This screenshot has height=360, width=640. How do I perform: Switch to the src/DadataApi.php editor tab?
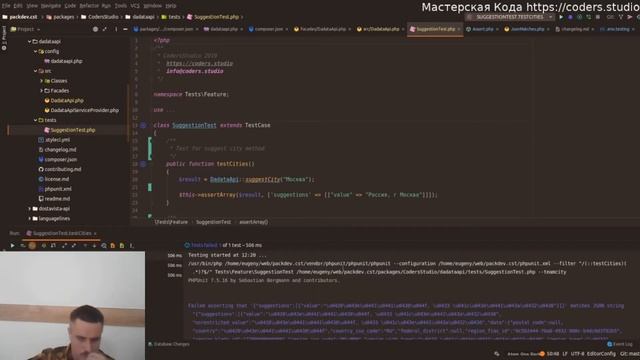(380, 29)
